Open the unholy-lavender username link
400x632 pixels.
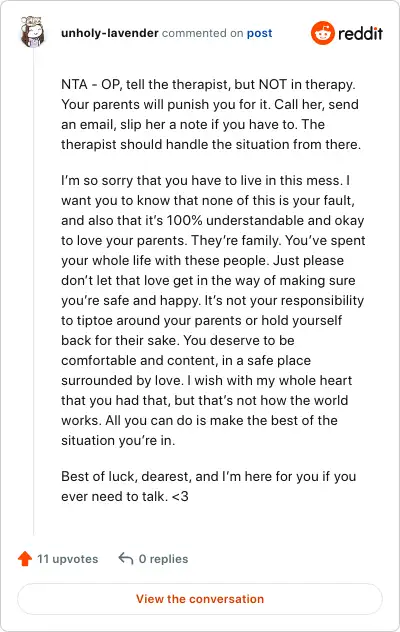coord(110,33)
